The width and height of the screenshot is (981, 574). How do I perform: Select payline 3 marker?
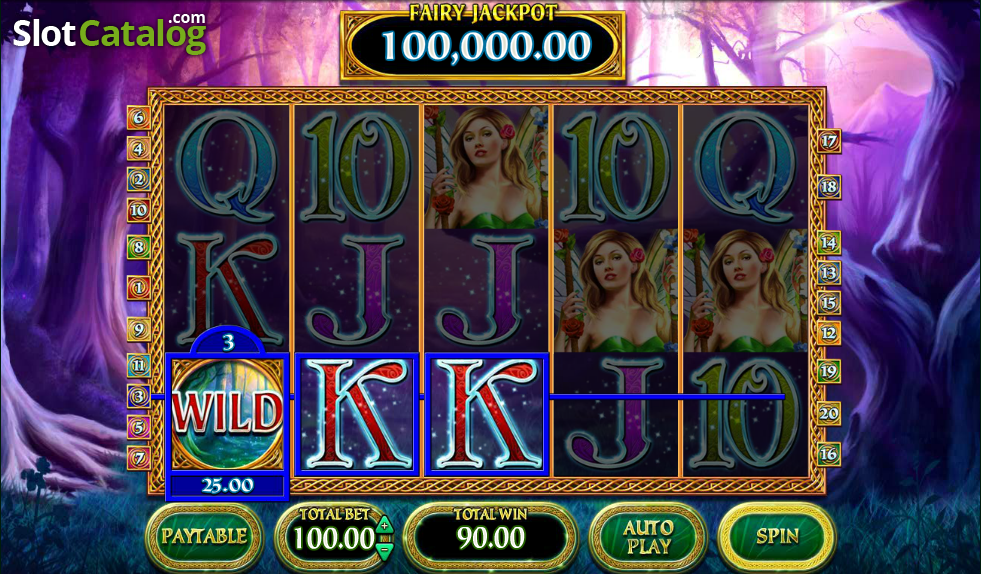[x=138, y=396]
